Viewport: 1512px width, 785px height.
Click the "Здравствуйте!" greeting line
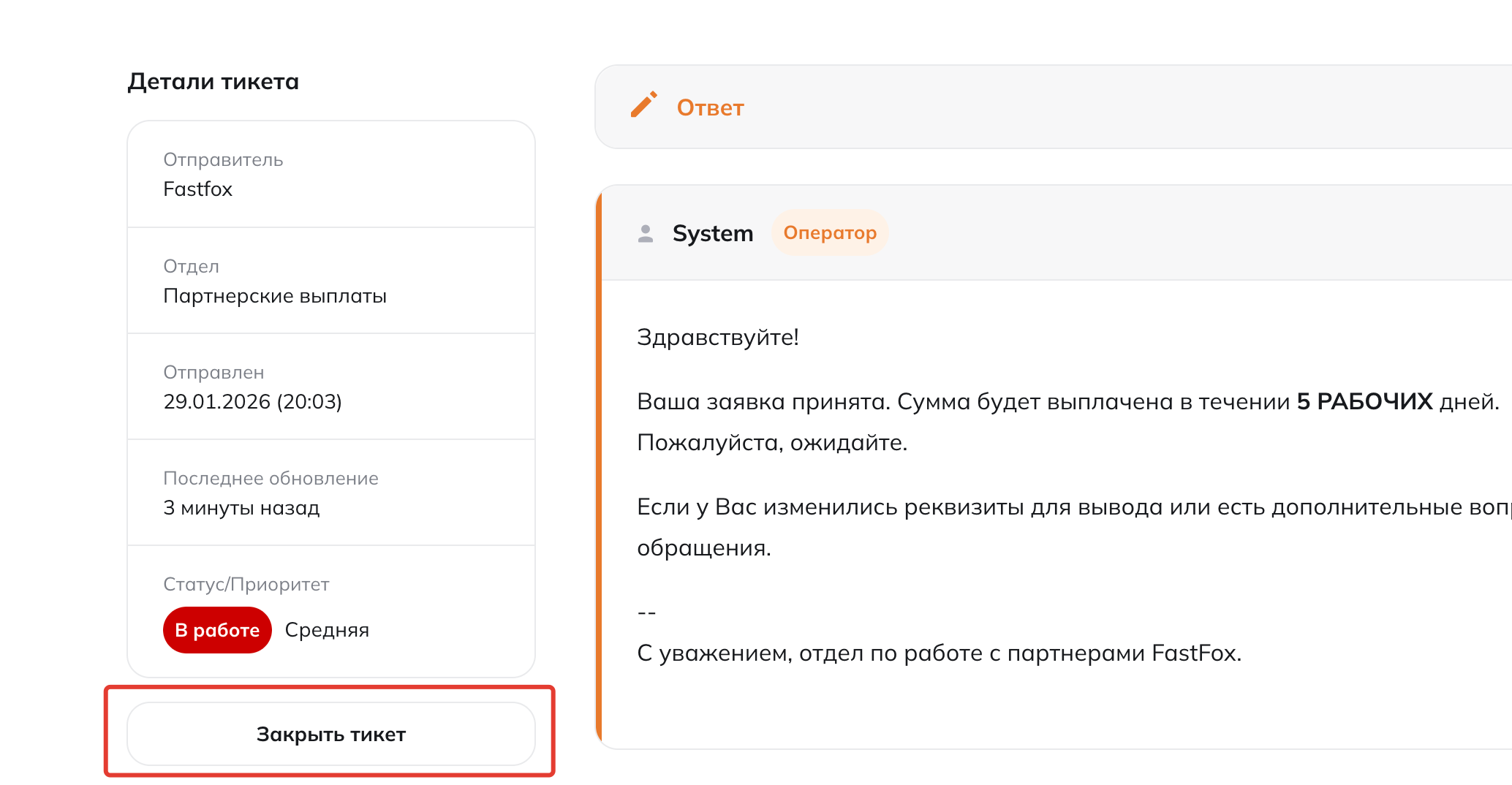717,338
